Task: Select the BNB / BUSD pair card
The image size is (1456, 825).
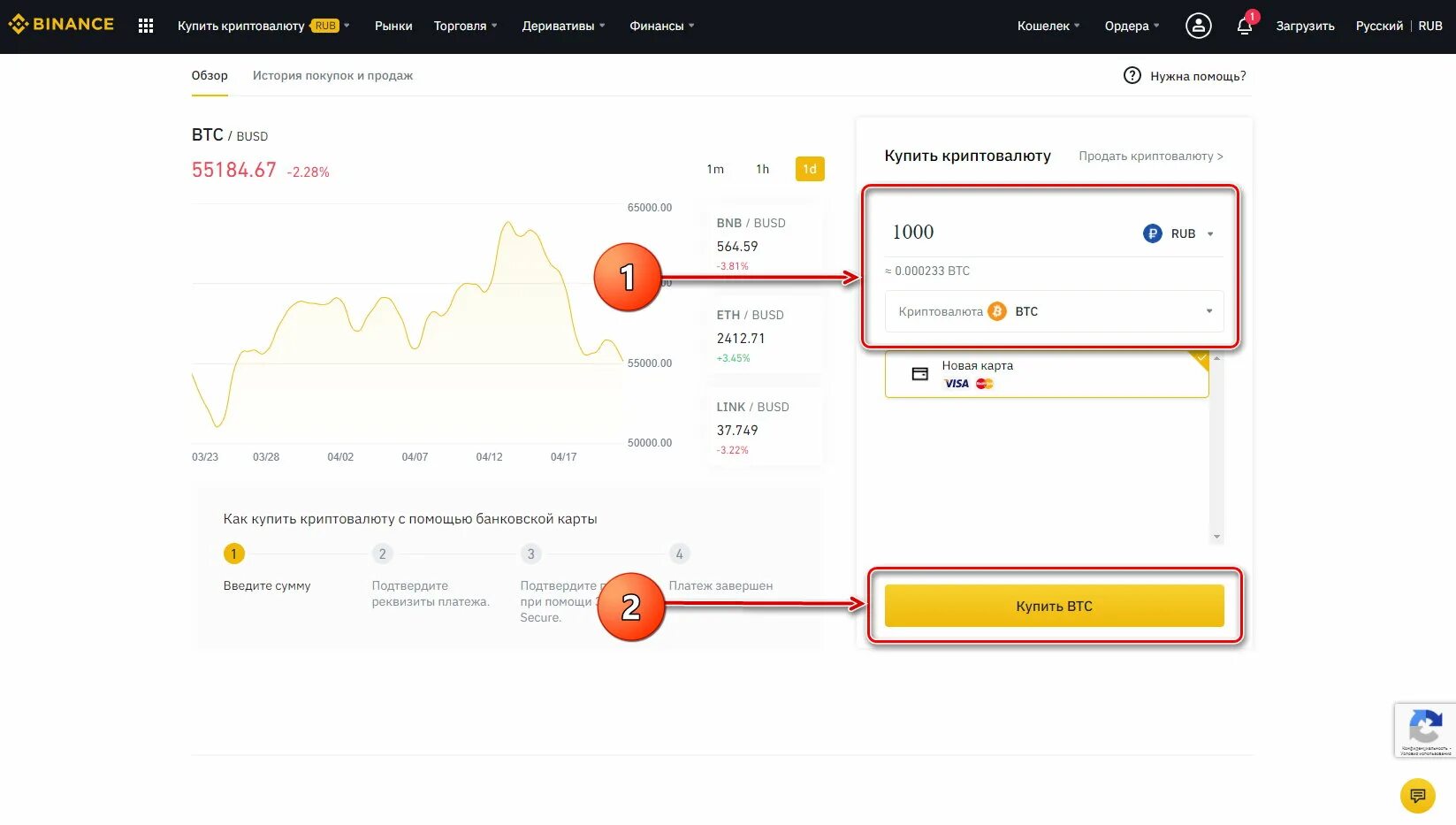Action: [x=765, y=245]
